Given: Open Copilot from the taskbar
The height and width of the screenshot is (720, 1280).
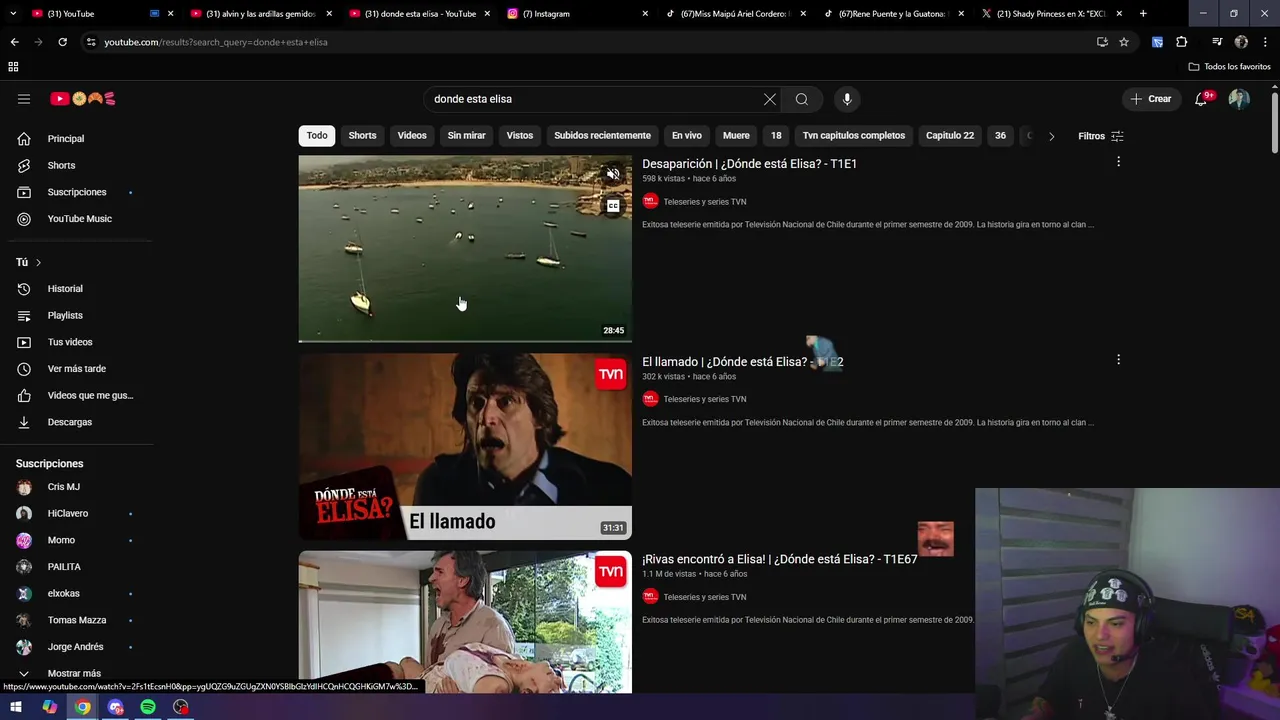Looking at the screenshot, I should coord(49,707).
